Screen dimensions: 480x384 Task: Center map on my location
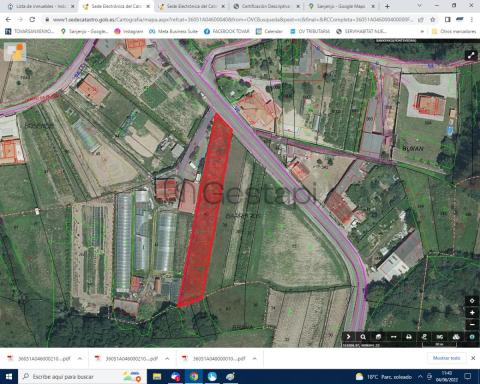[472, 301]
